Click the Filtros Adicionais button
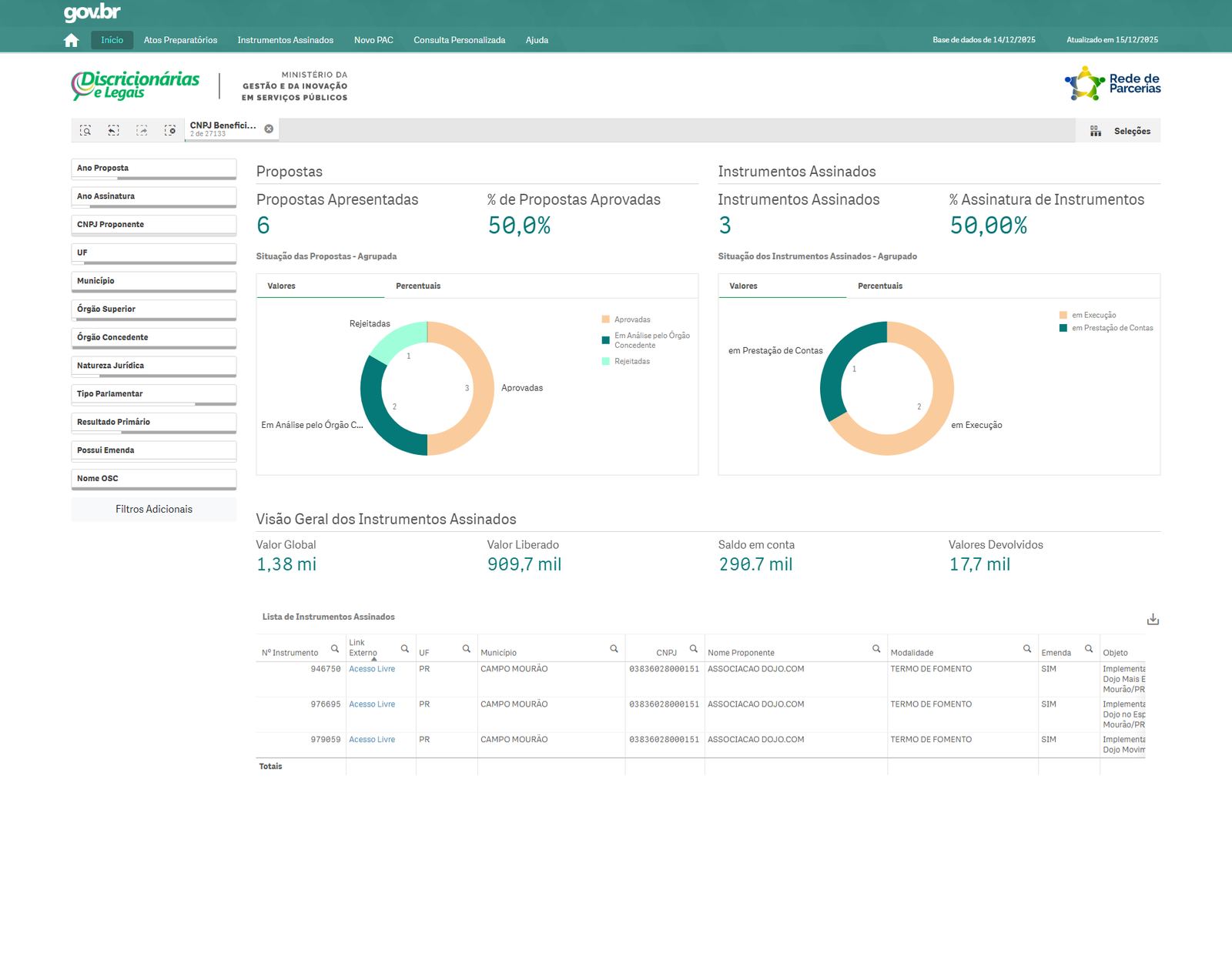 [153, 510]
